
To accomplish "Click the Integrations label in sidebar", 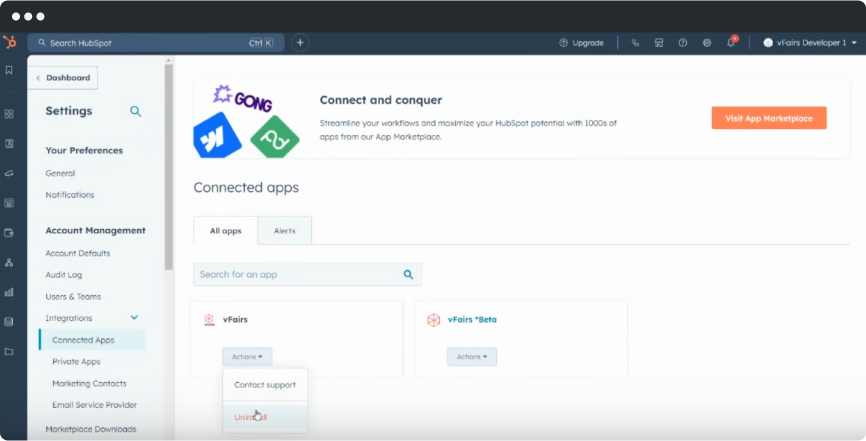I will (x=68, y=318).
